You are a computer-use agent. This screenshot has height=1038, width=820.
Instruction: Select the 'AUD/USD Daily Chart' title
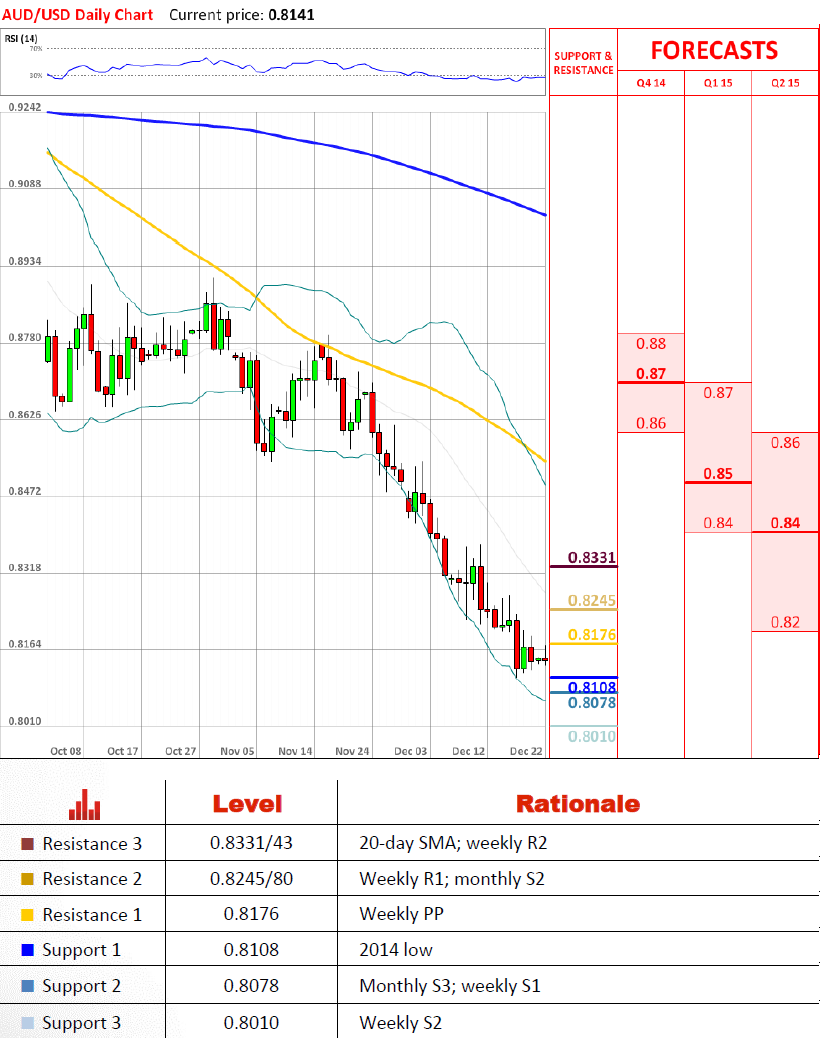78,15
